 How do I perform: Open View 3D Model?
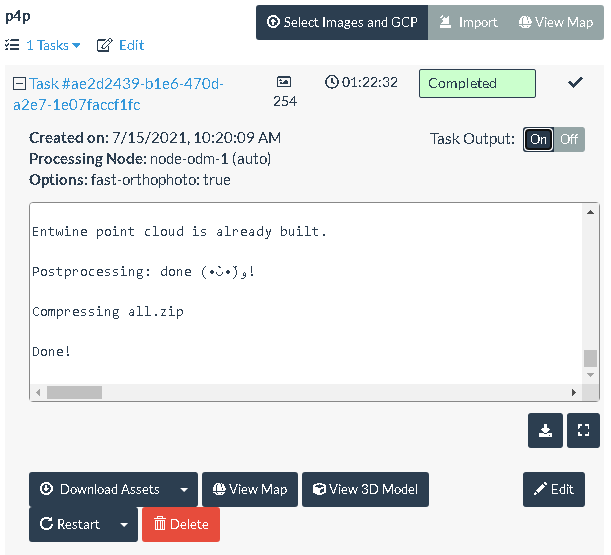point(365,489)
